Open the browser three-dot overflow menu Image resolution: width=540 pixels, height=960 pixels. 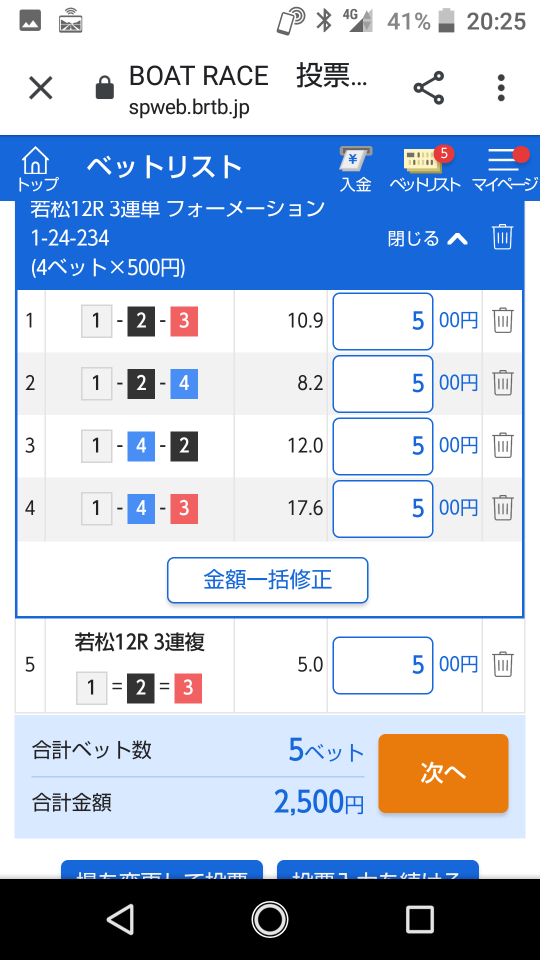point(501,88)
